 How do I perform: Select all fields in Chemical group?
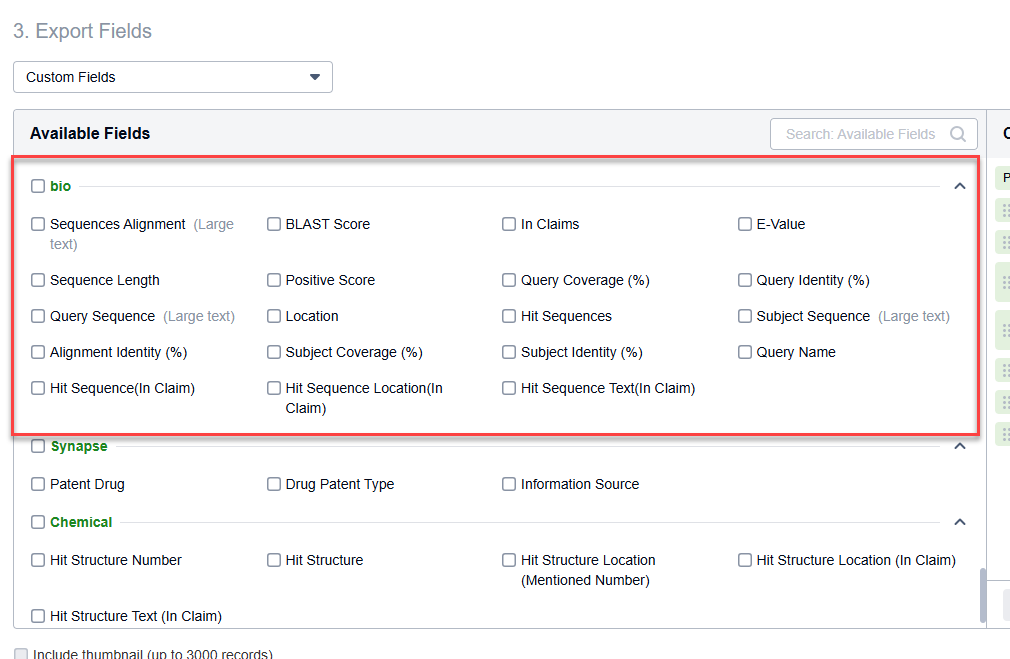point(38,522)
